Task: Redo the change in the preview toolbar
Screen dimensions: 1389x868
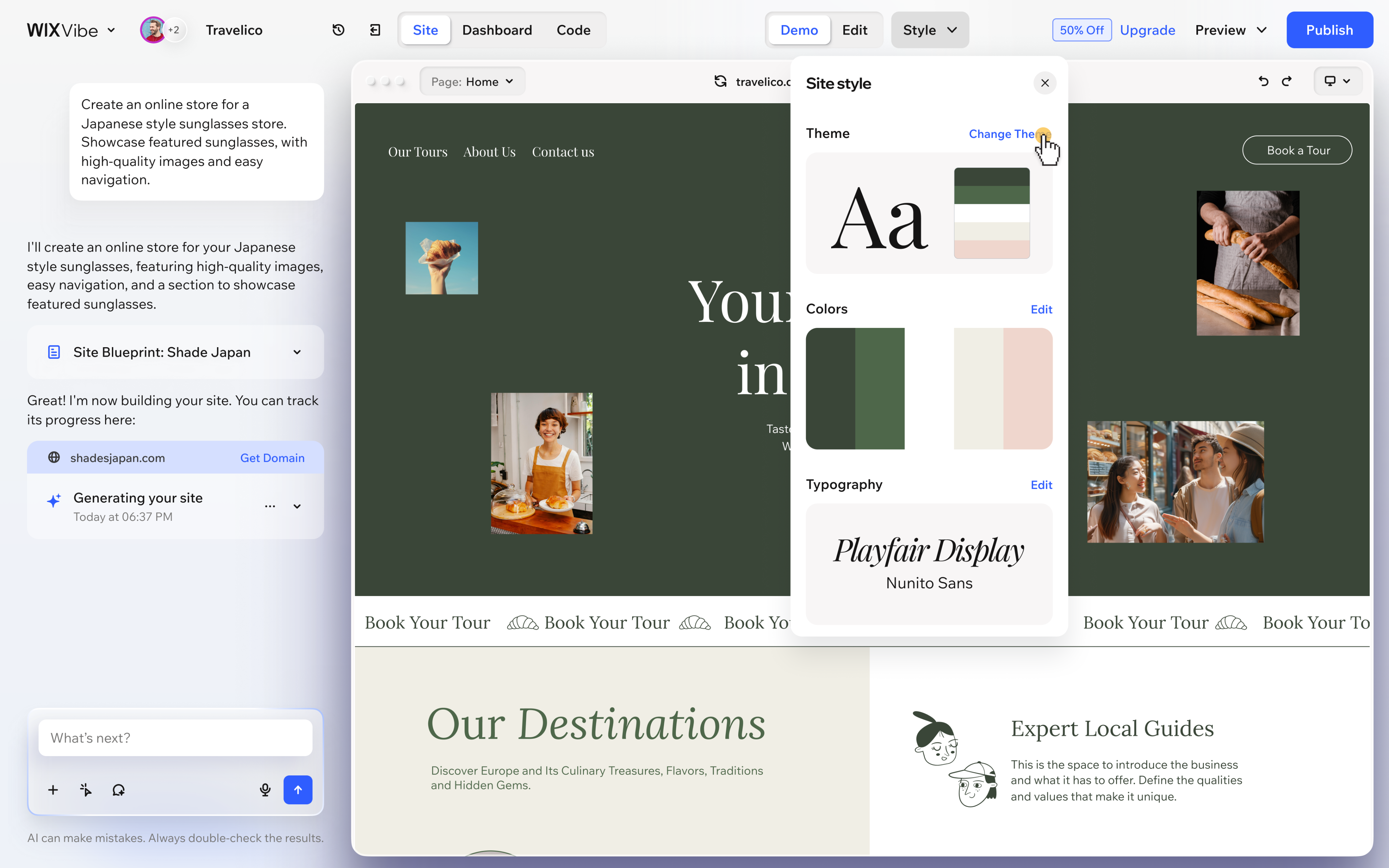Action: (x=1286, y=81)
